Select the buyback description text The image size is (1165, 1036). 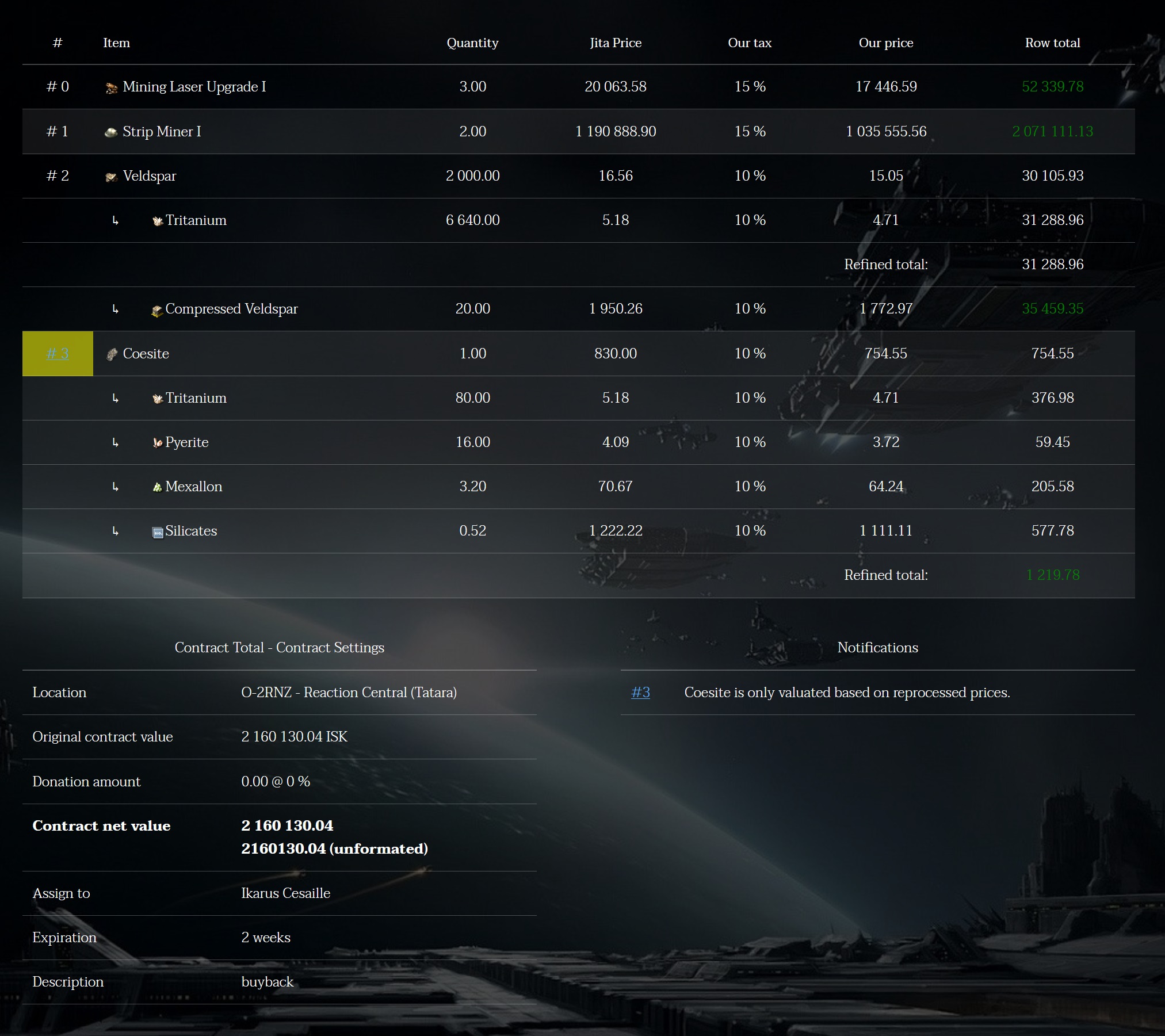tap(267, 981)
